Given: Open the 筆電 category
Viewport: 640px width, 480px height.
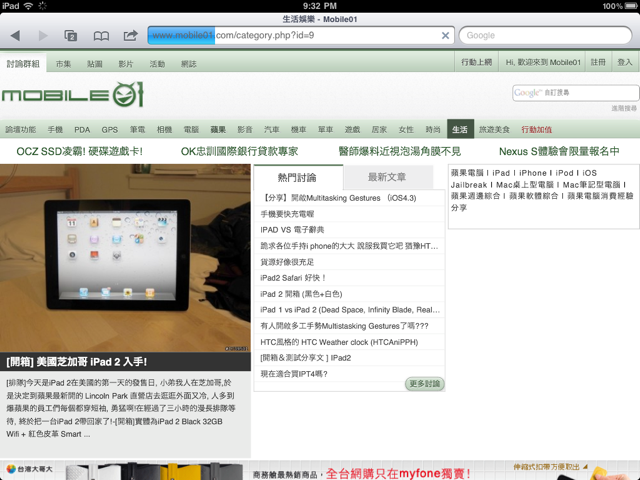Looking at the screenshot, I should click(138, 129).
